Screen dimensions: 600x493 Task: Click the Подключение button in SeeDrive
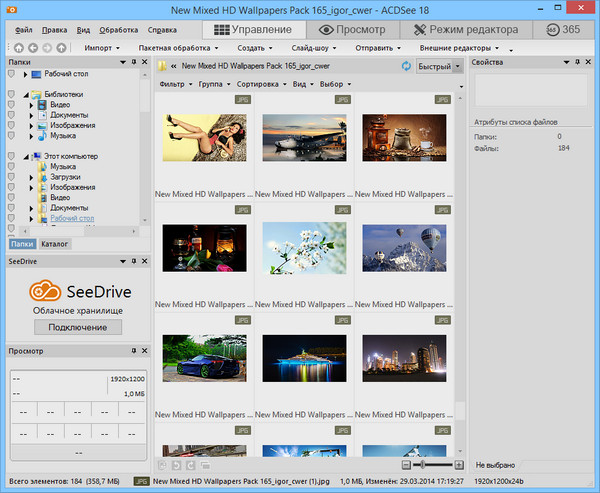[x=77, y=327]
